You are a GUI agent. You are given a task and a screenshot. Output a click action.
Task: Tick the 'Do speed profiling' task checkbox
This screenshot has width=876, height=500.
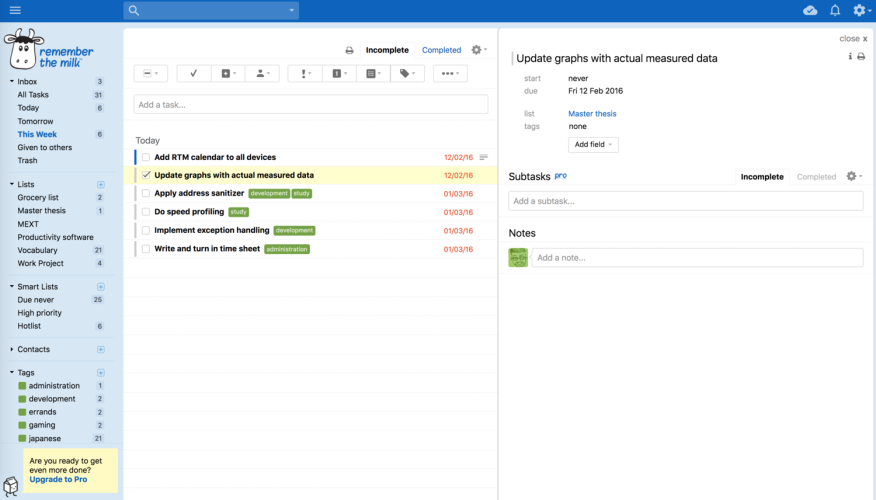pos(146,212)
